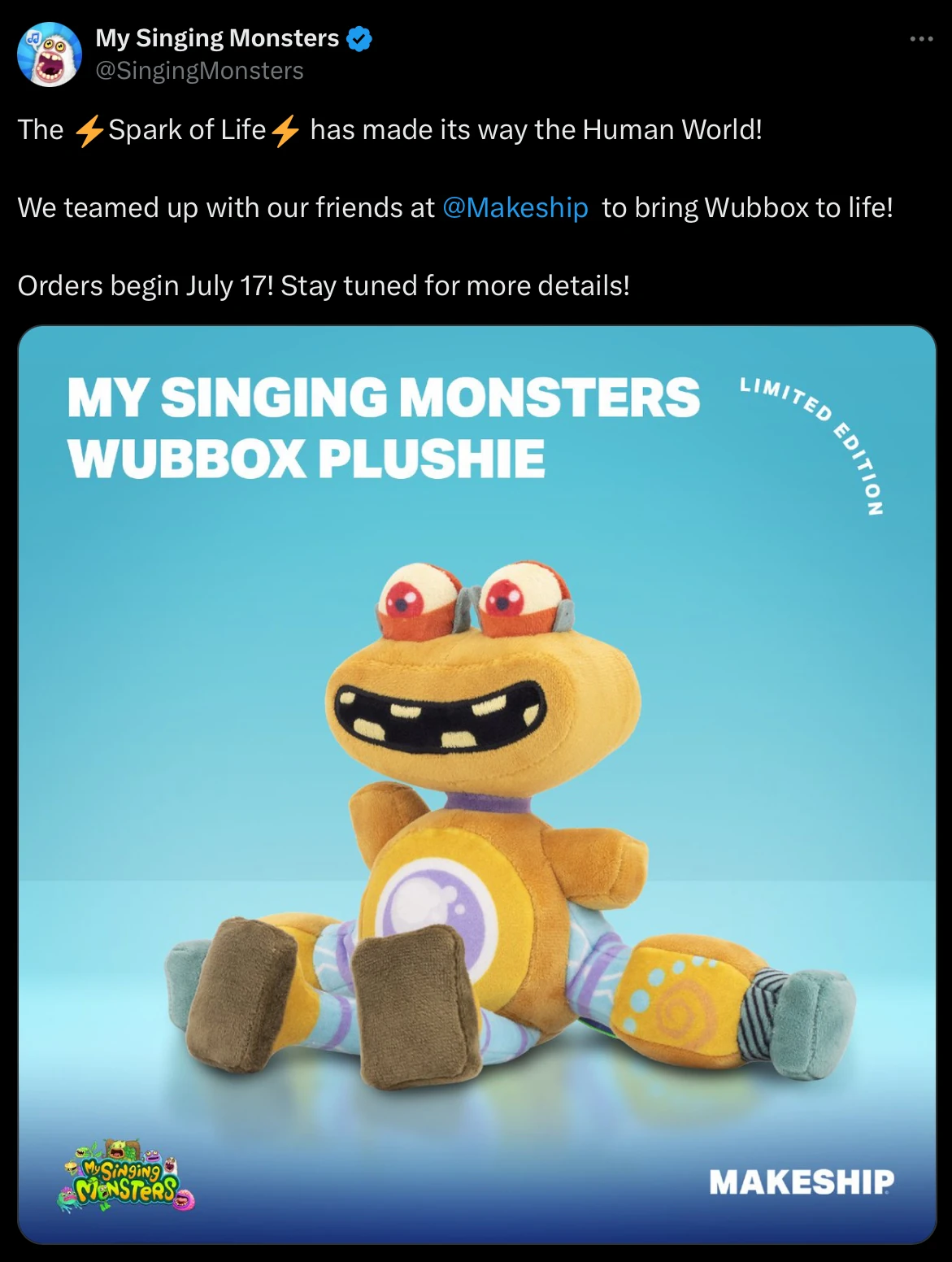Open the @Makeship mention link

pyautogui.click(x=515, y=208)
